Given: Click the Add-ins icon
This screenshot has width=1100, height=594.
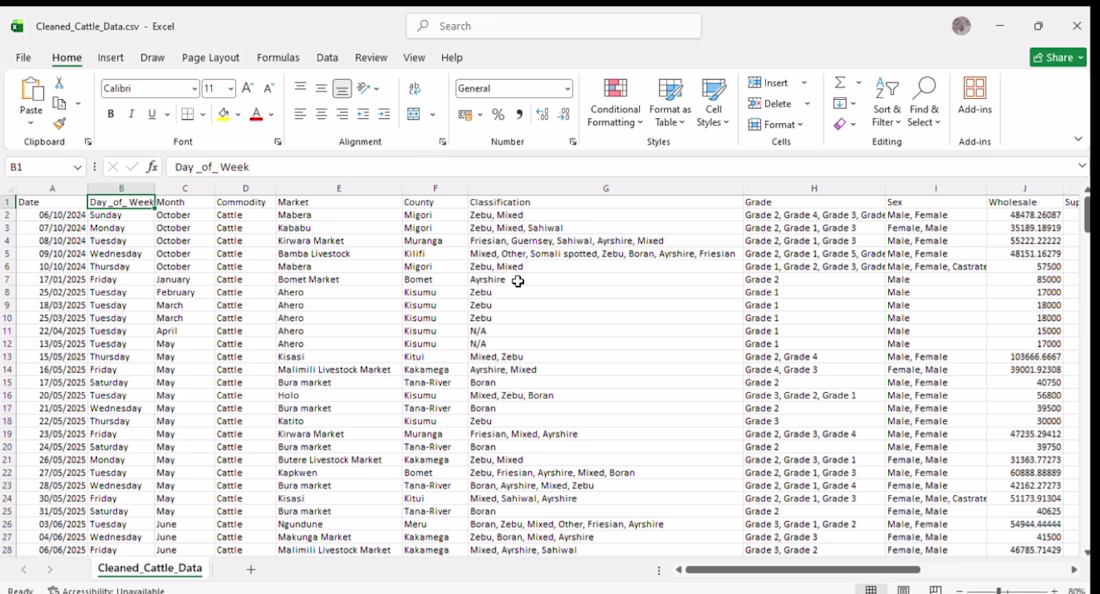Looking at the screenshot, I should tap(974, 96).
